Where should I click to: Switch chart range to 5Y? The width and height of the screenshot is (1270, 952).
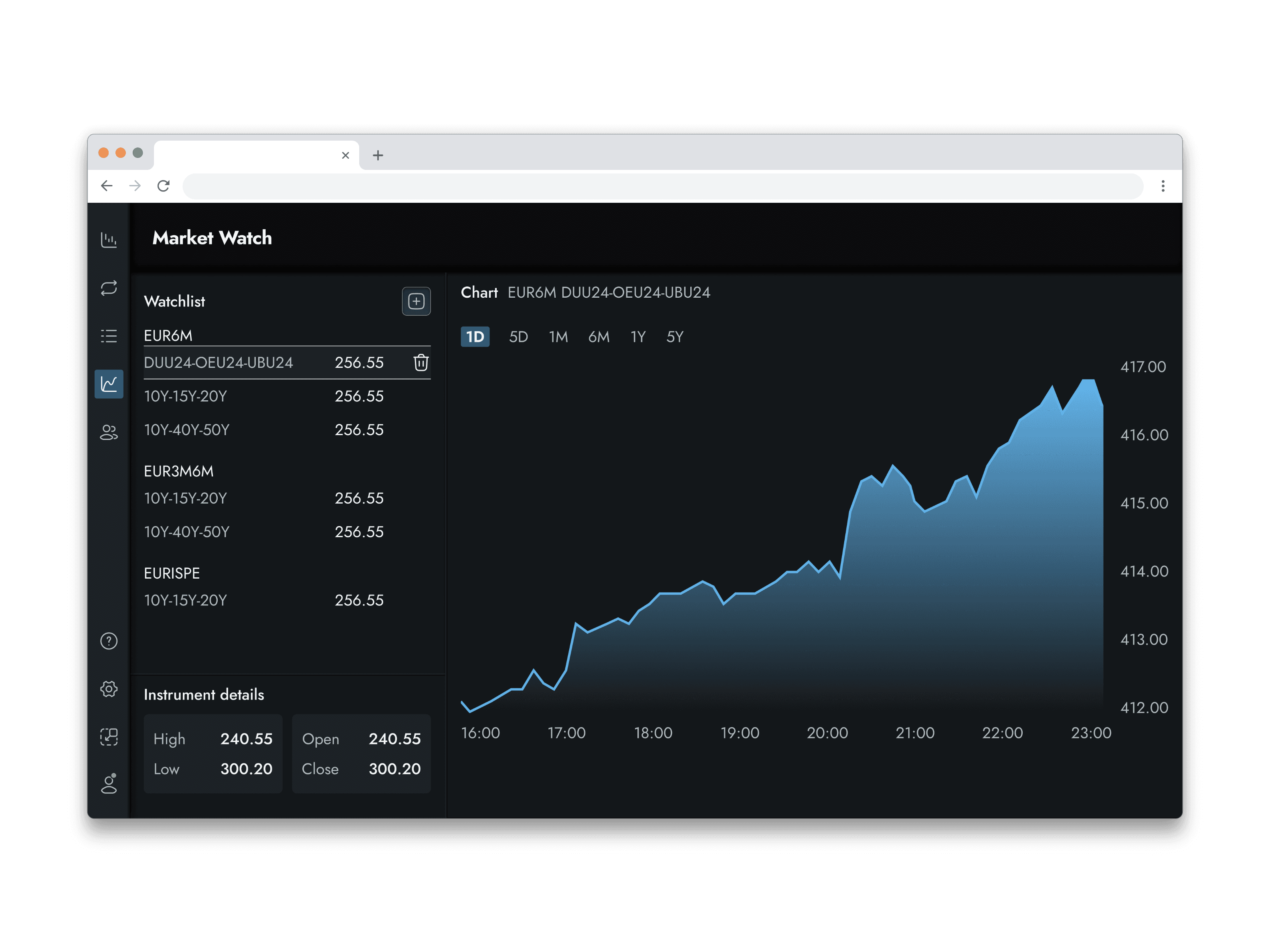point(675,337)
